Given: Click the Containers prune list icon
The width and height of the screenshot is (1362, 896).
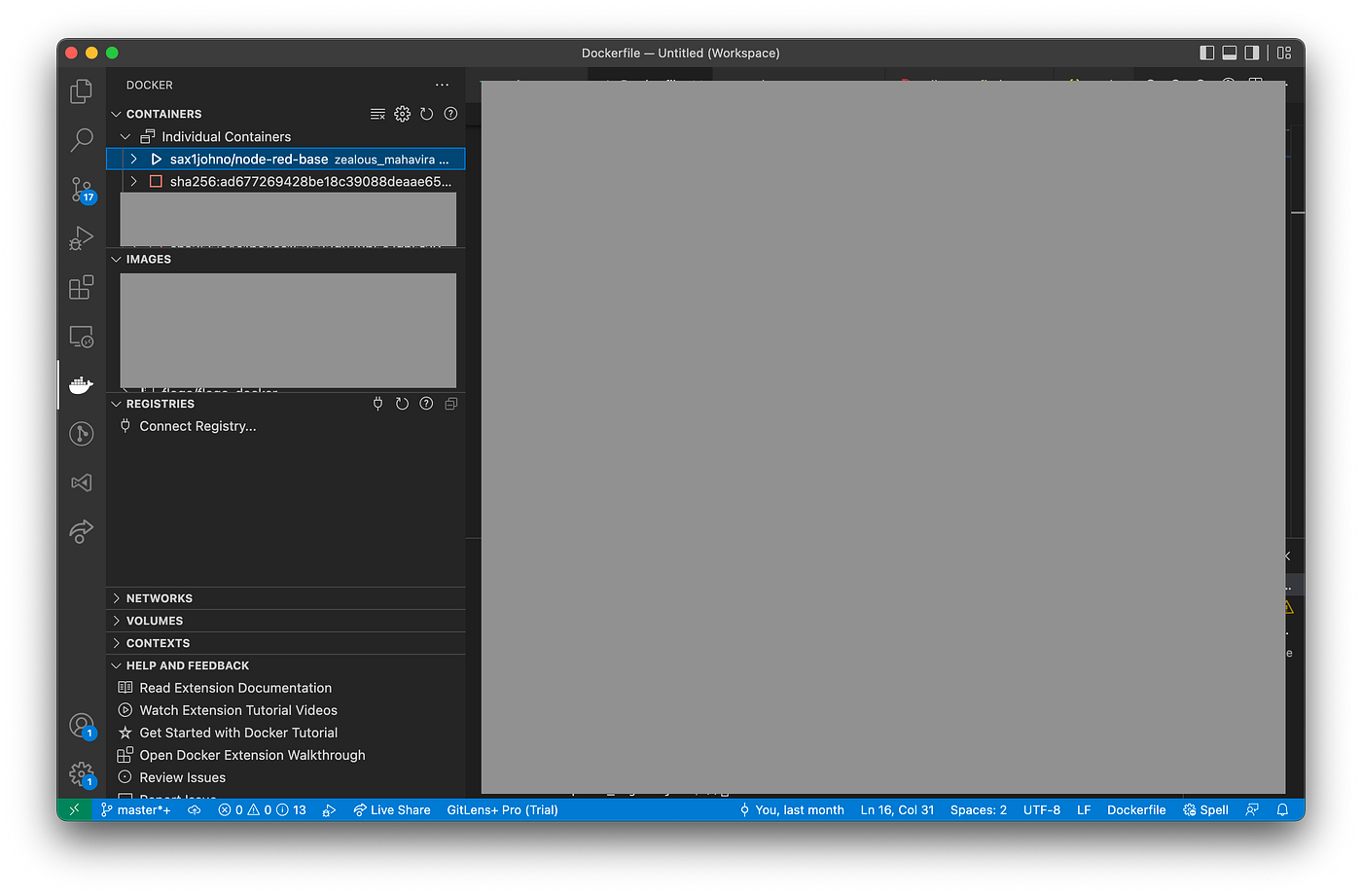Looking at the screenshot, I should (377, 114).
